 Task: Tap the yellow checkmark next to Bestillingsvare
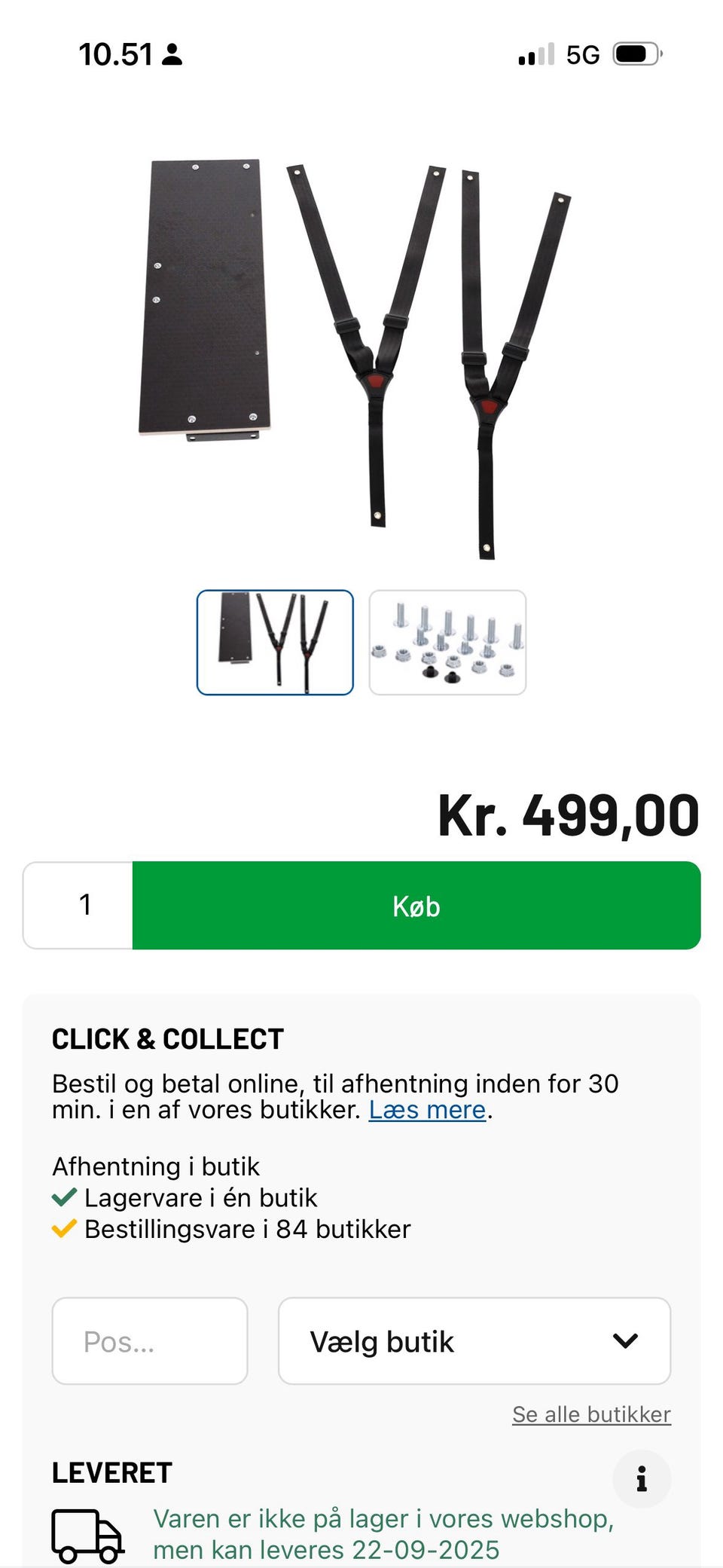pyautogui.click(x=64, y=1228)
